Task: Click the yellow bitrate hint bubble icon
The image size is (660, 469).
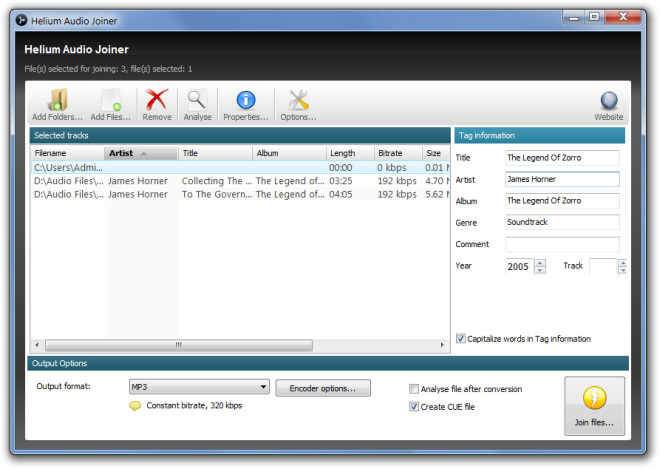Action: (x=135, y=406)
